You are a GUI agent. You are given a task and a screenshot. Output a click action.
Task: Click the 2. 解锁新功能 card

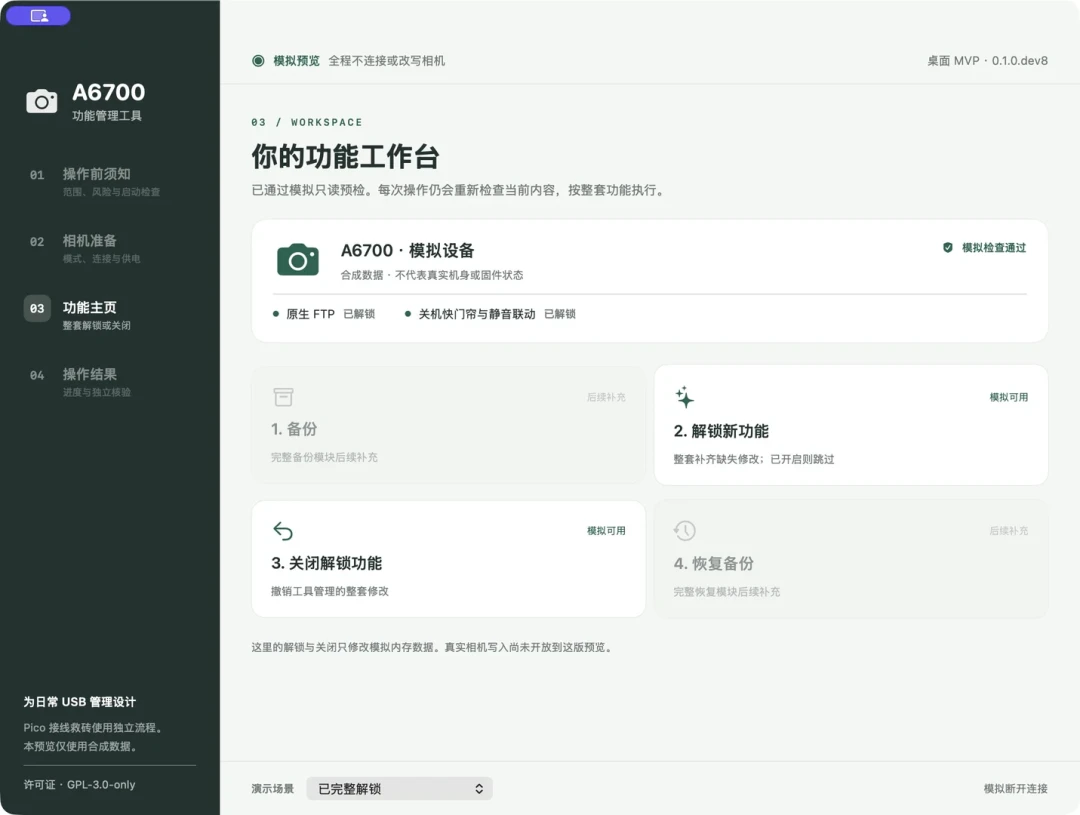pos(851,425)
